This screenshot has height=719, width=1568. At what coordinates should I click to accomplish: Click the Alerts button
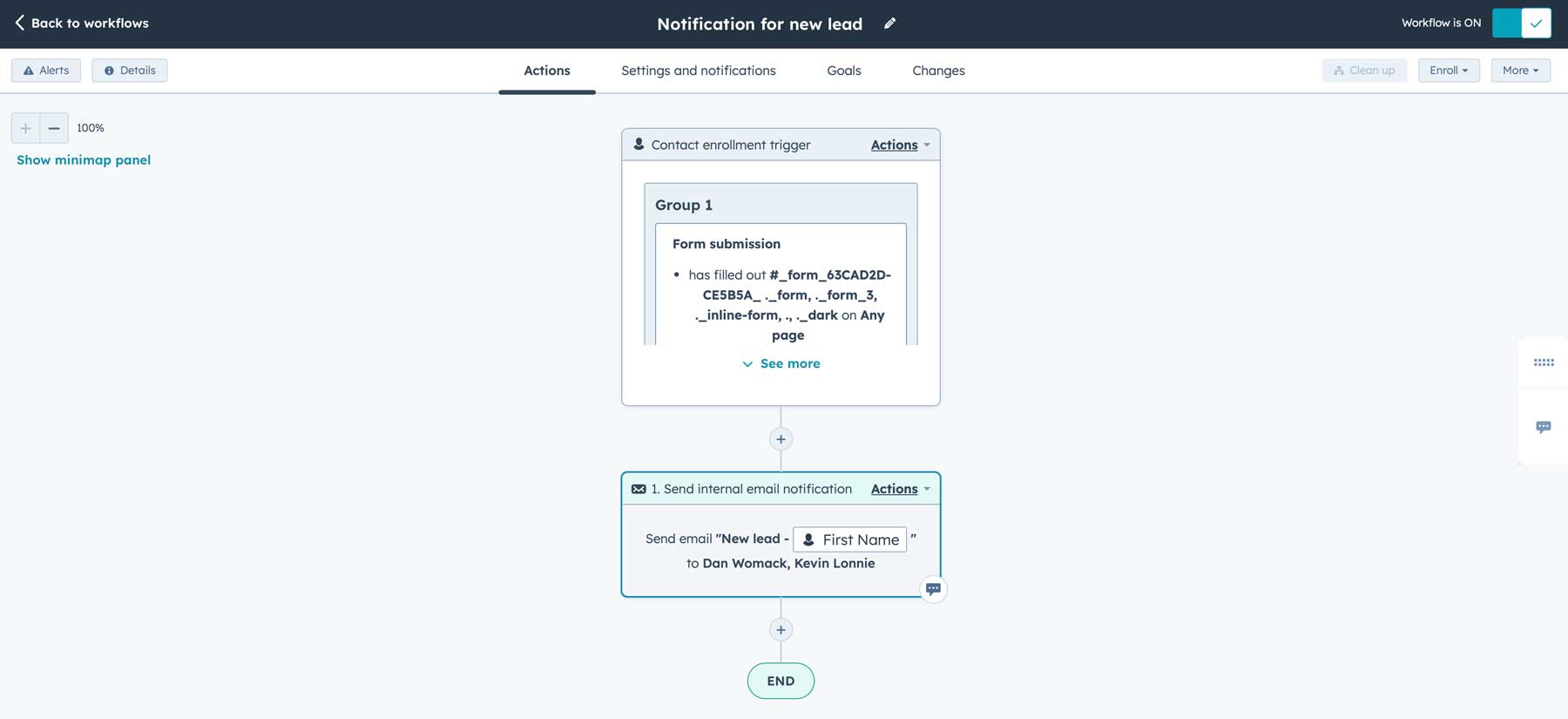point(46,71)
